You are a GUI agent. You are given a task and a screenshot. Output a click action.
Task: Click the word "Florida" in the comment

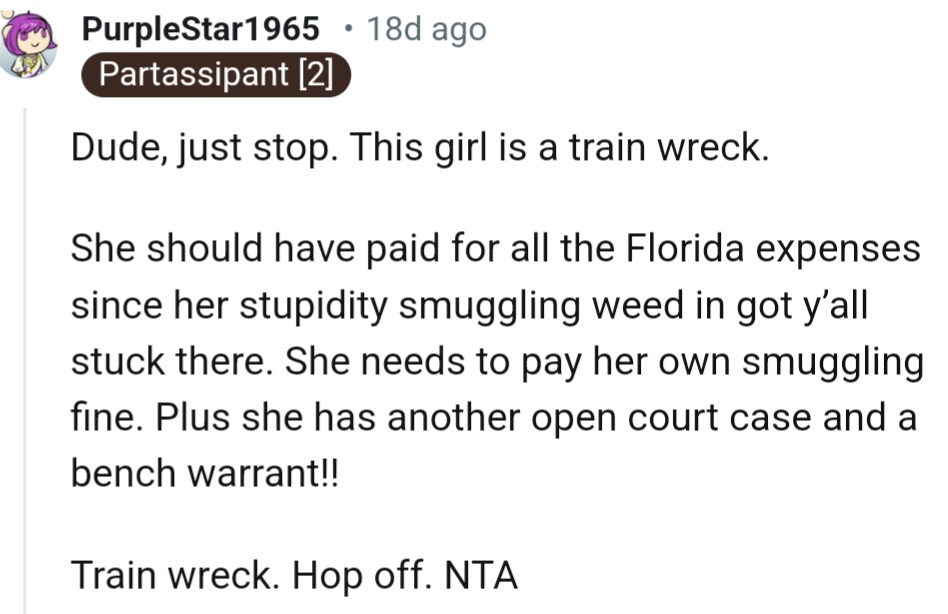[684, 248]
